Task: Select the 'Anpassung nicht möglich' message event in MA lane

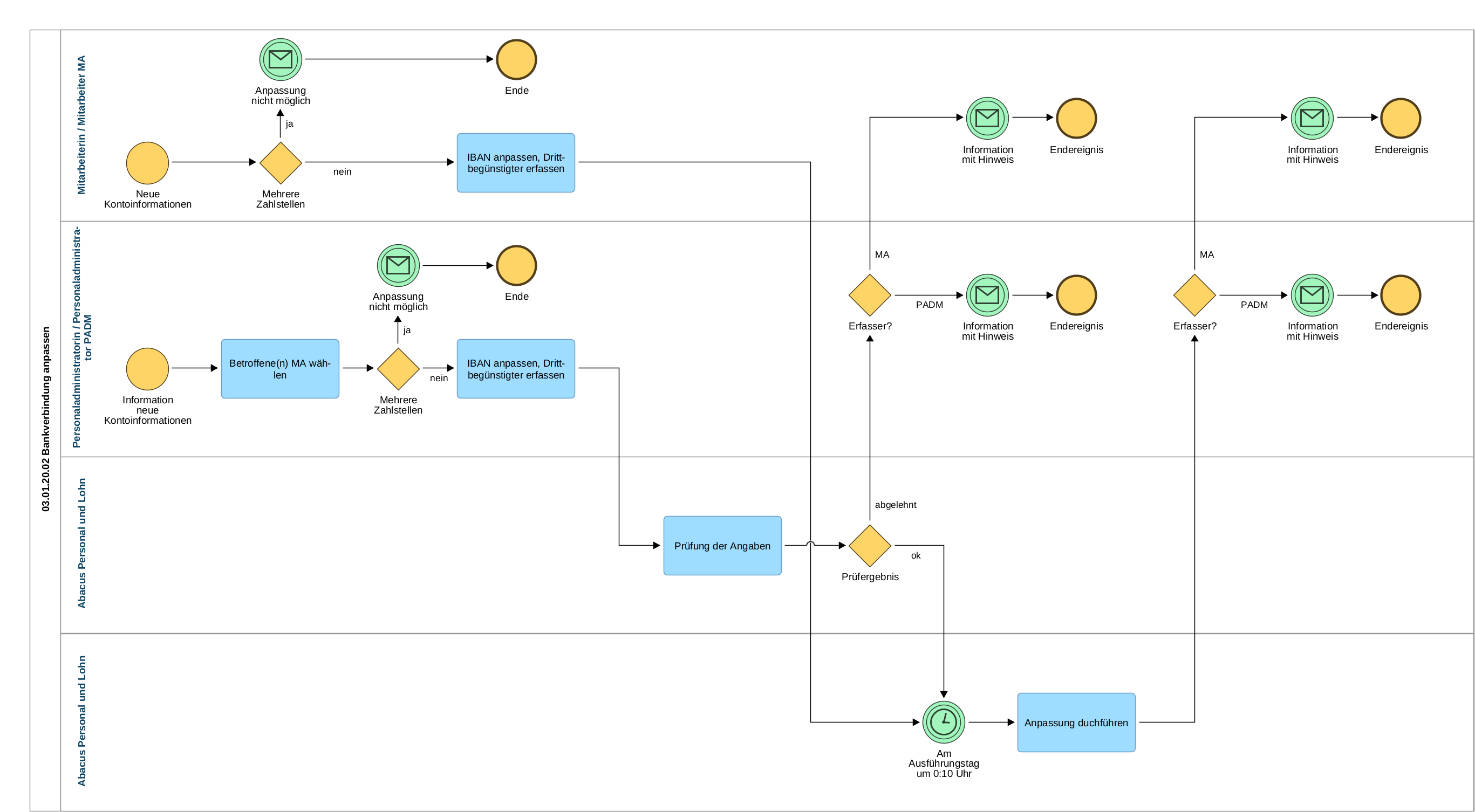Action: 281,59
